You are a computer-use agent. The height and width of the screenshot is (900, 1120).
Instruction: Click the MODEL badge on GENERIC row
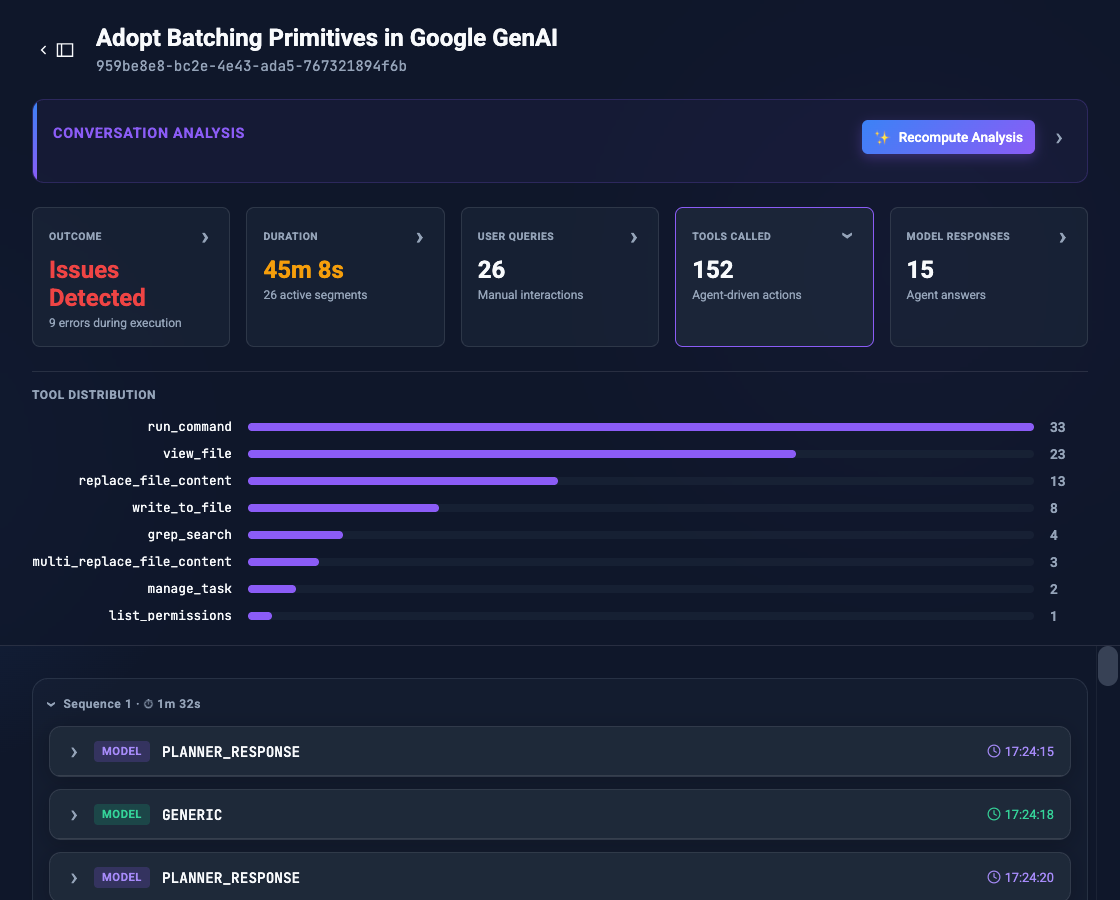point(121,814)
